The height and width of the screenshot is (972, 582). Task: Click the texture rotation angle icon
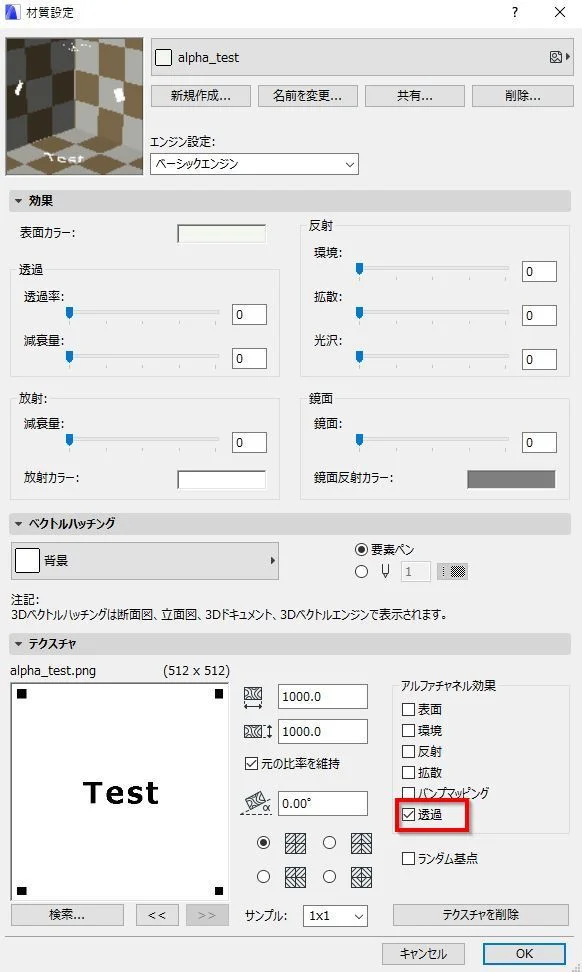point(256,803)
